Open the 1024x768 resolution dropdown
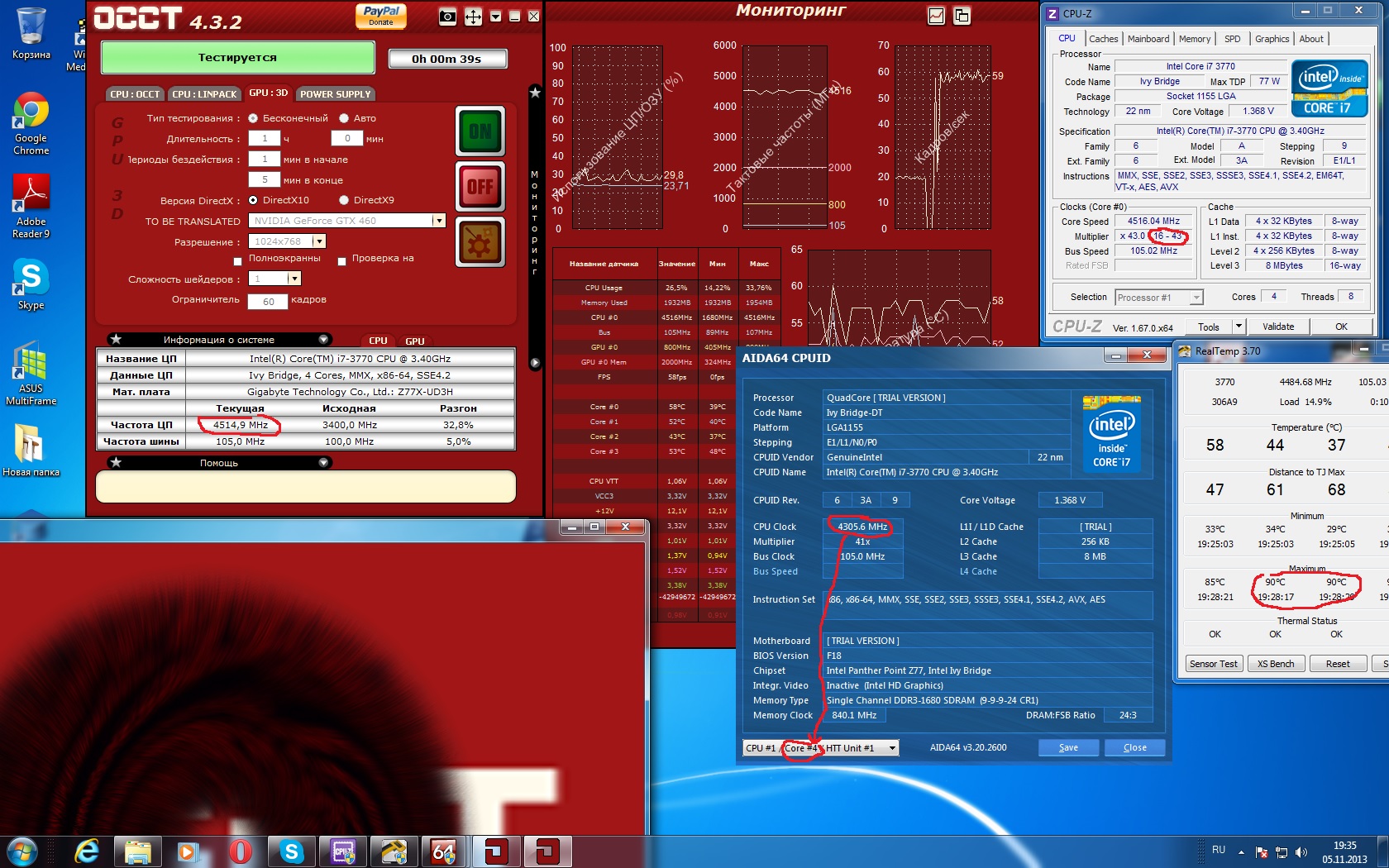The width and height of the screenshot is (1389, 868). tap(319, 241)
